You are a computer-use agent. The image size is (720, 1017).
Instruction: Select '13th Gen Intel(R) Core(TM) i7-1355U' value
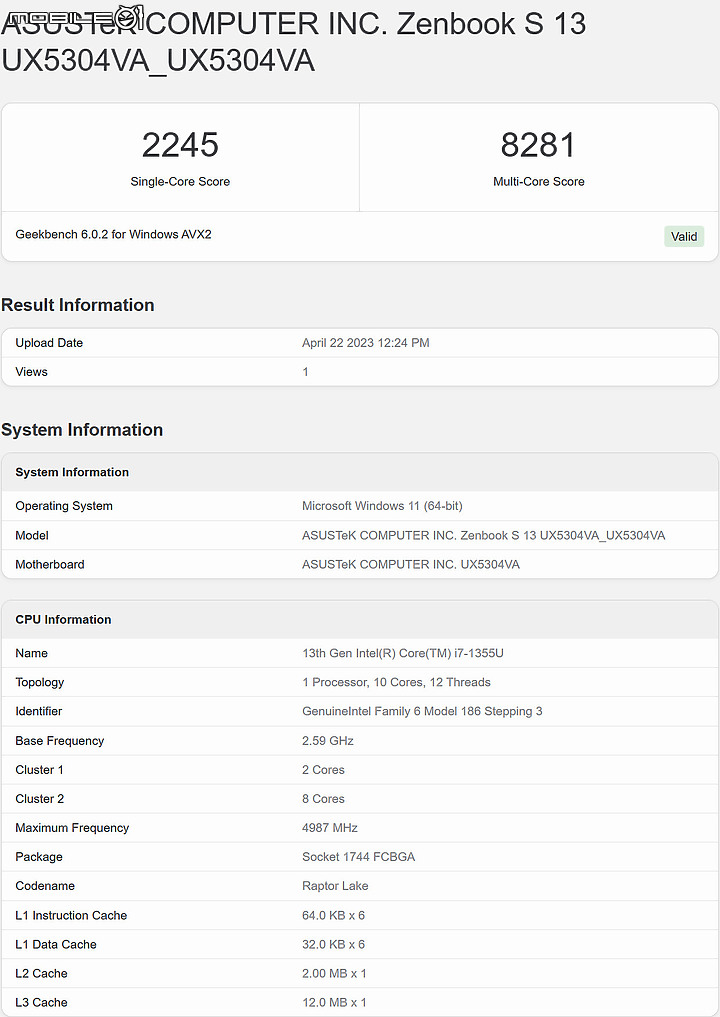[403, 653]
